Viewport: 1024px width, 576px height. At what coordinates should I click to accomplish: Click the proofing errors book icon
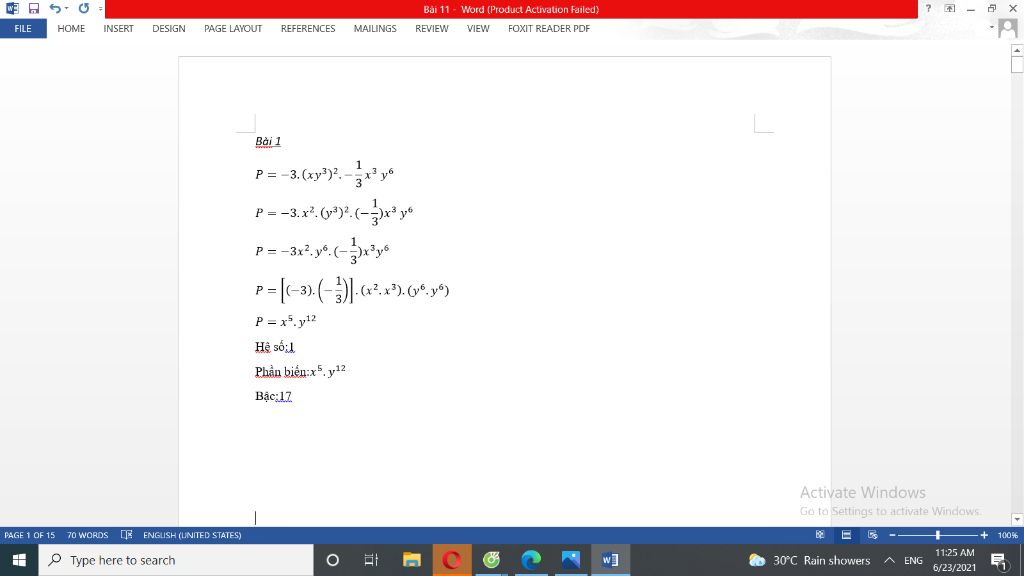click(x=127, y=535)
